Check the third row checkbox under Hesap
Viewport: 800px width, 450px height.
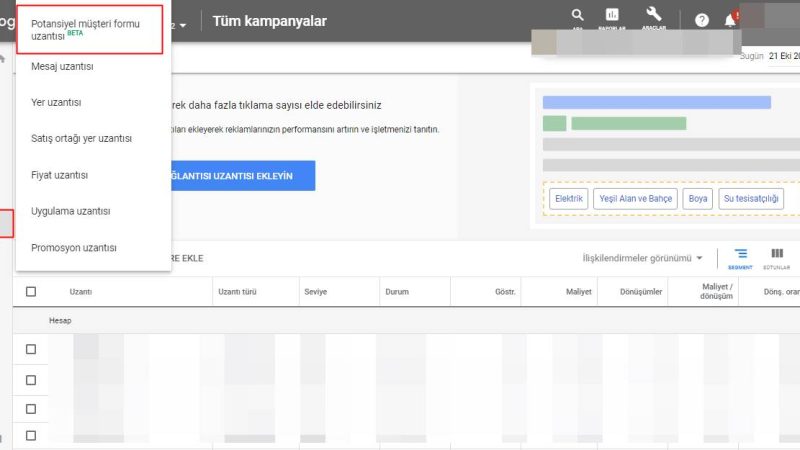(x=31, y=409)
